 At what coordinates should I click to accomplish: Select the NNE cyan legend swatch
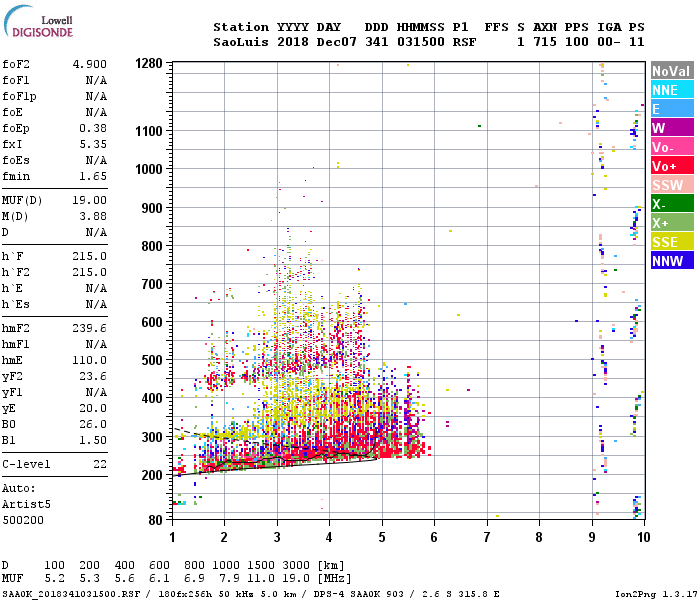[672, 90]
